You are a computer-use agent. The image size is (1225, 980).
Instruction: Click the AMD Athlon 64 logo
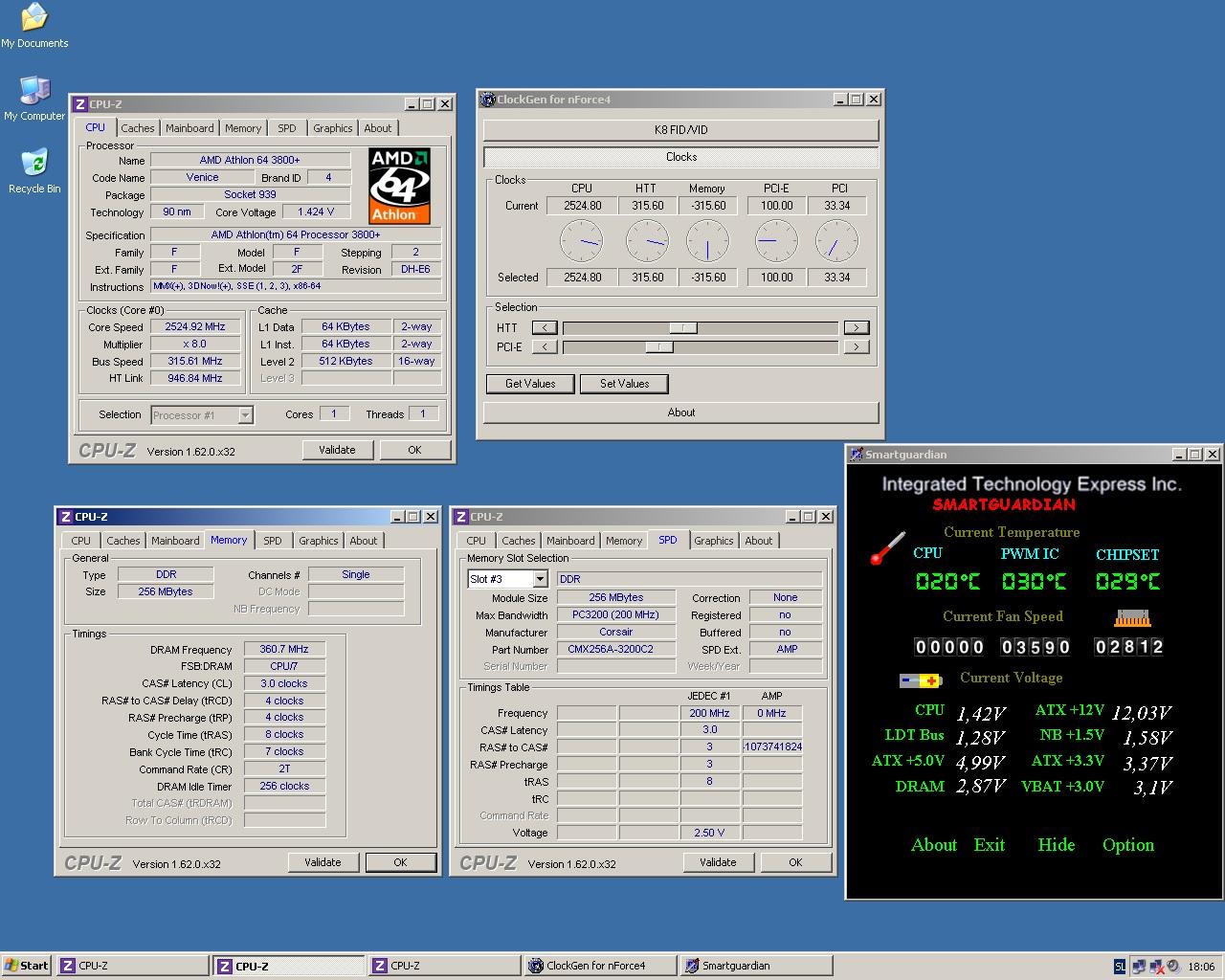399,186
